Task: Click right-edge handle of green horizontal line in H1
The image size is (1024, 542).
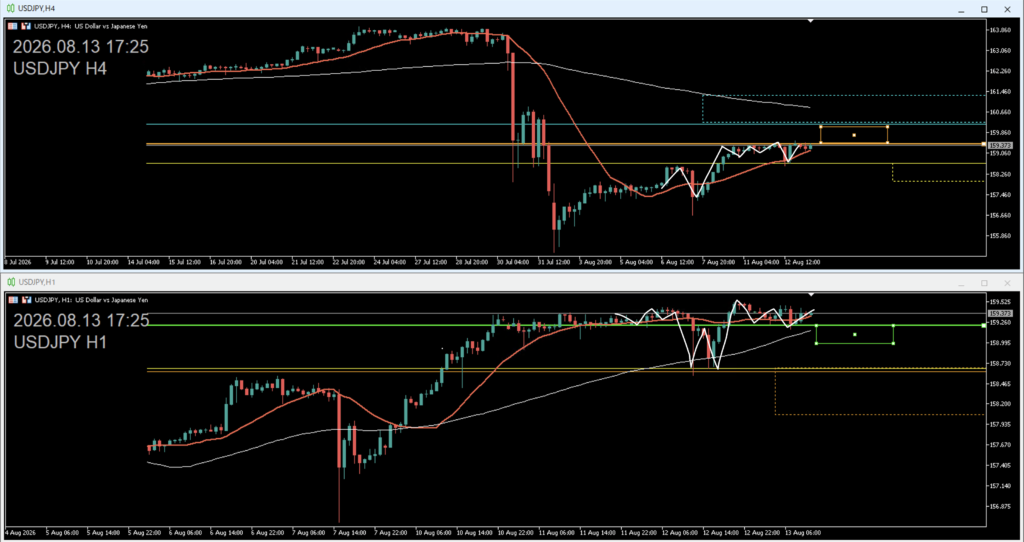Action: 984,325
